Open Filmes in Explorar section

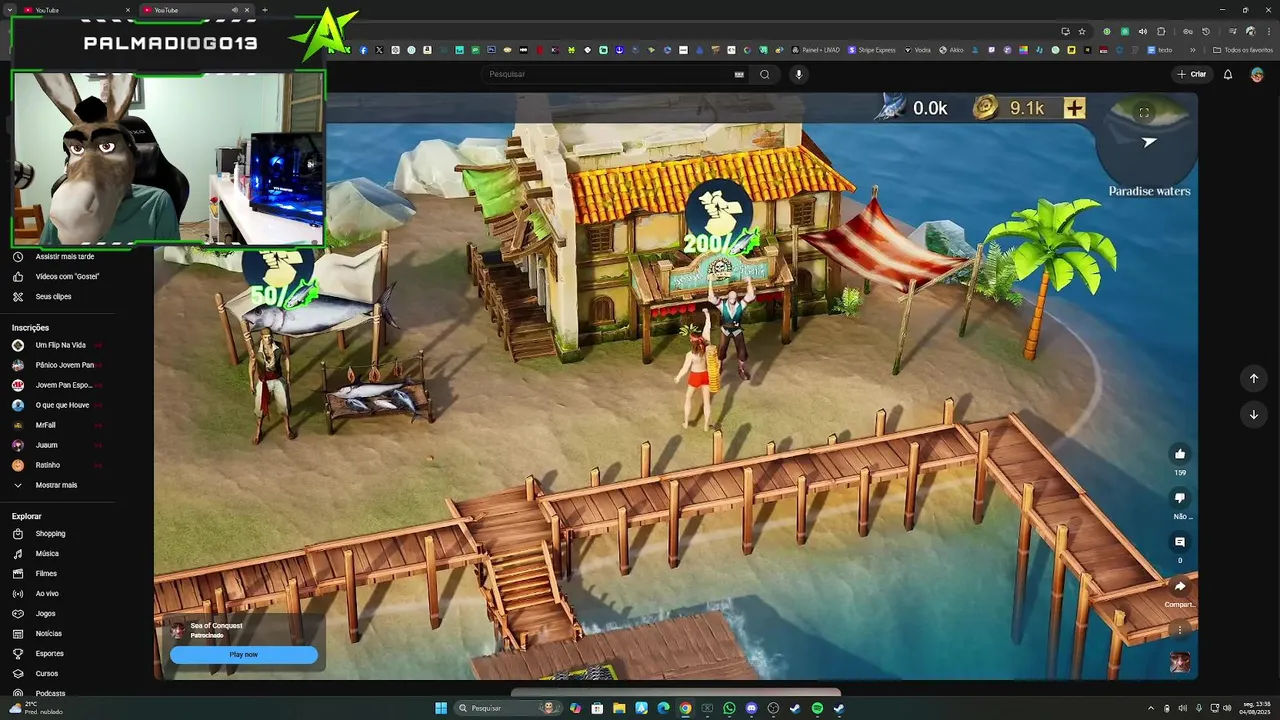pyautogui.click(x=46, y=574)
